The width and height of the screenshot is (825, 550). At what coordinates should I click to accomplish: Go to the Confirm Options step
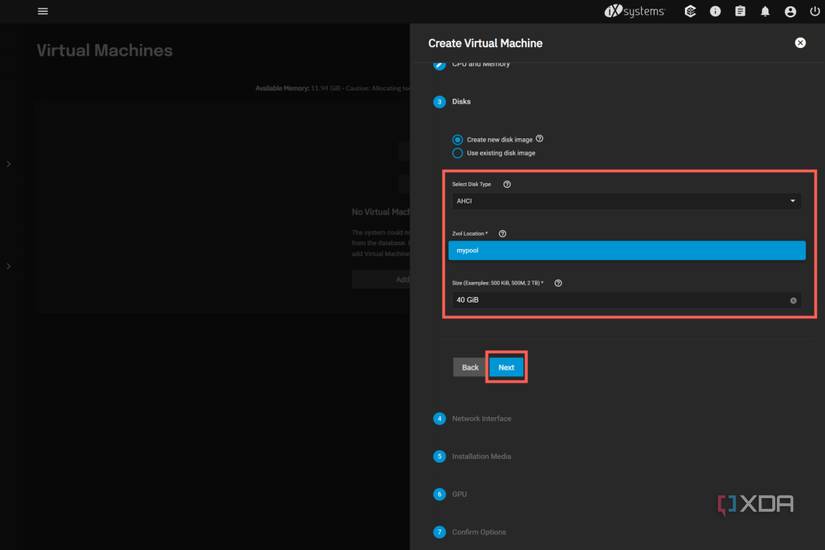point(469,532)
